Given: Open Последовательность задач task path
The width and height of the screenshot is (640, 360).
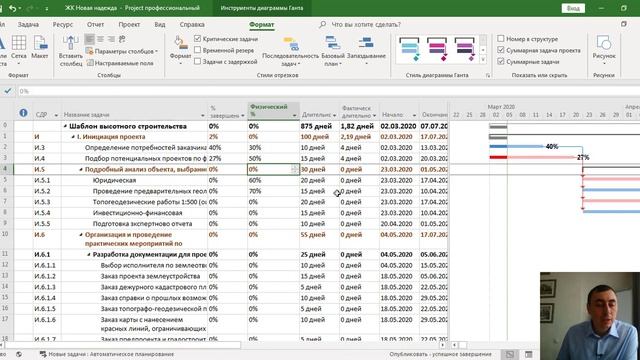Looking at the screenshot, I should pos(290,51).
